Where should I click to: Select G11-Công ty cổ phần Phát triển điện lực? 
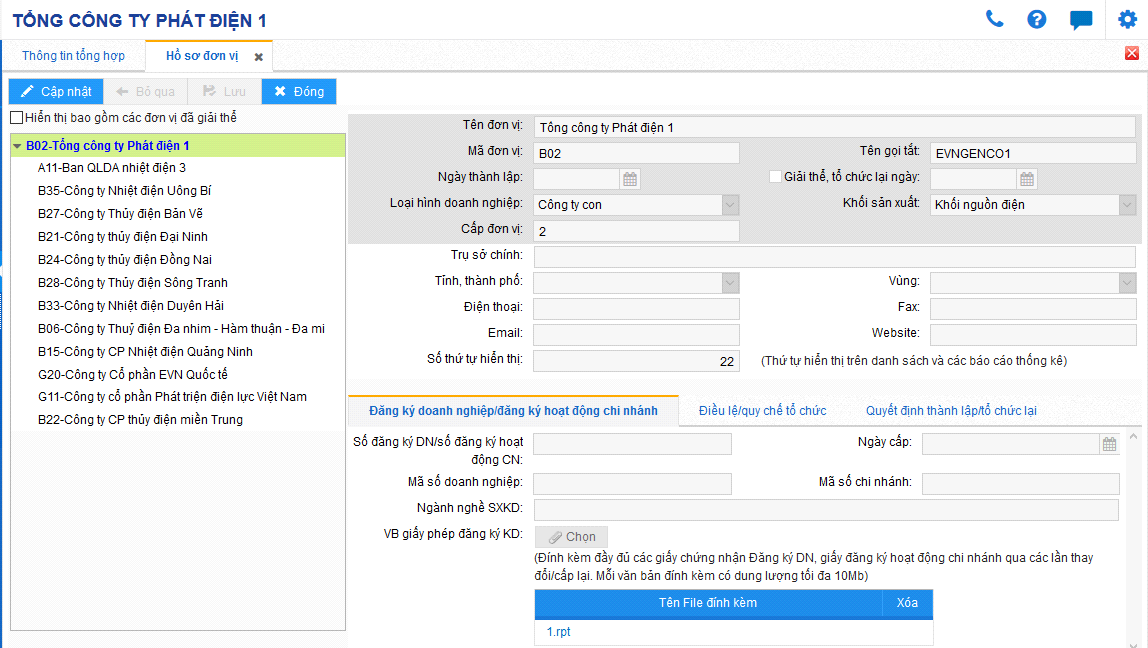(172, 397)
